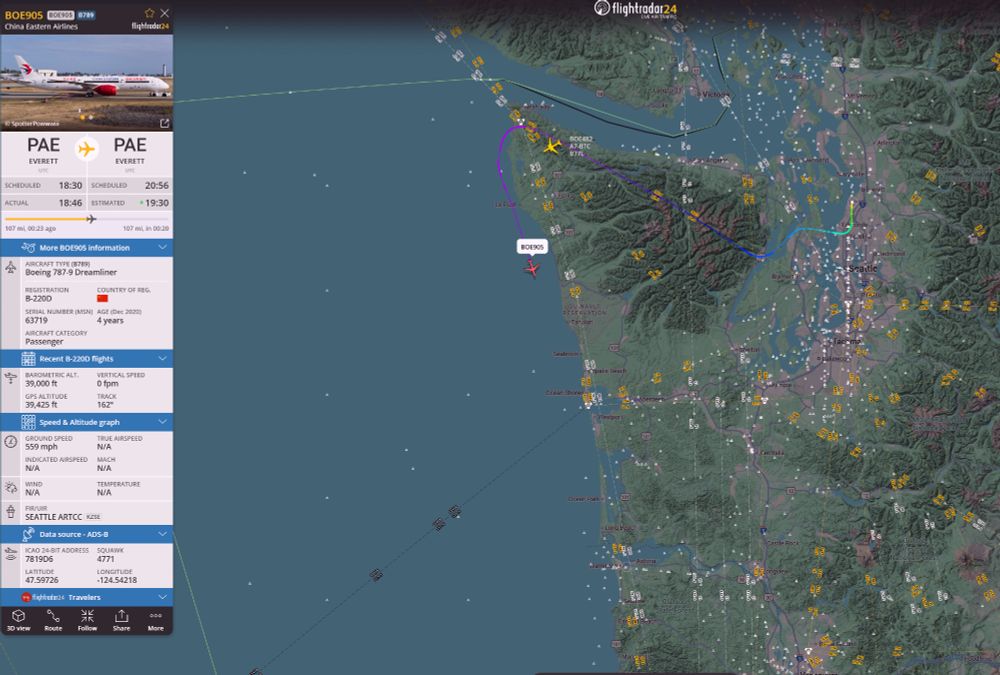Click destination airport PAE Everett

[x=130, y=151]
